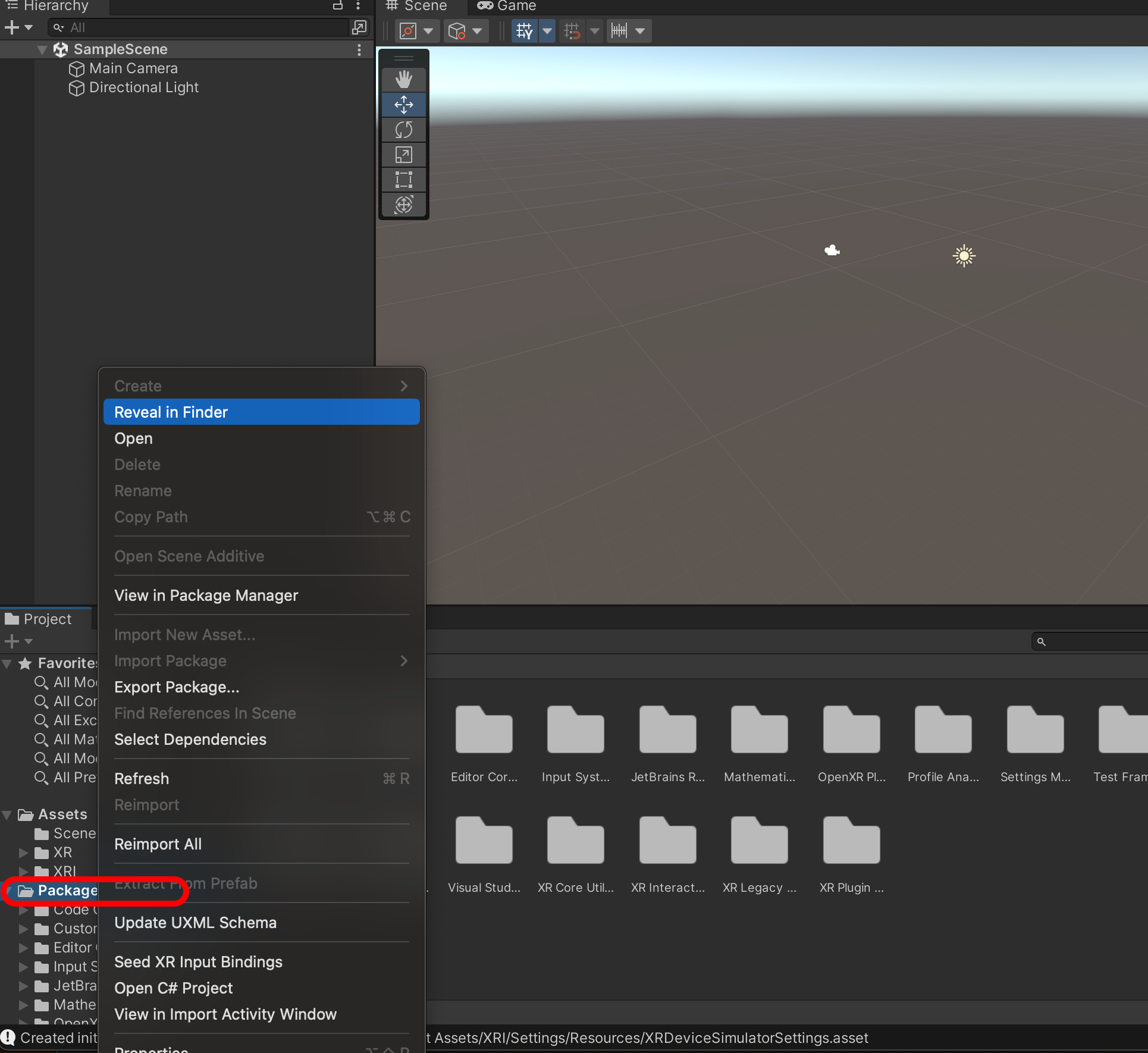Image resolution: width=1148 pixels, height=1053 pixels.
Task: Select the Scale tool
Action: click(403, 155)
